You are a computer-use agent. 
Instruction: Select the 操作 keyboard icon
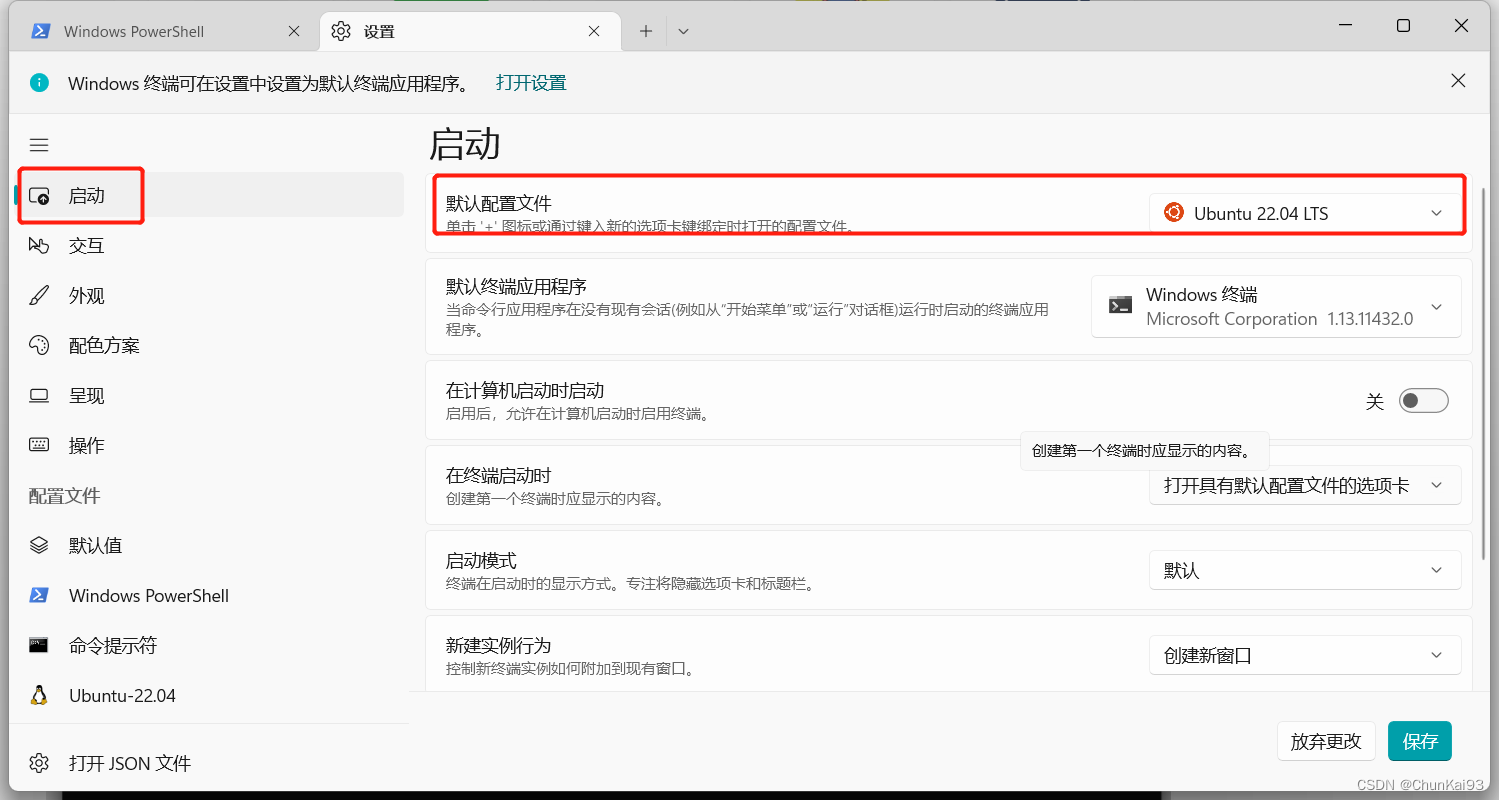(39, 445)
